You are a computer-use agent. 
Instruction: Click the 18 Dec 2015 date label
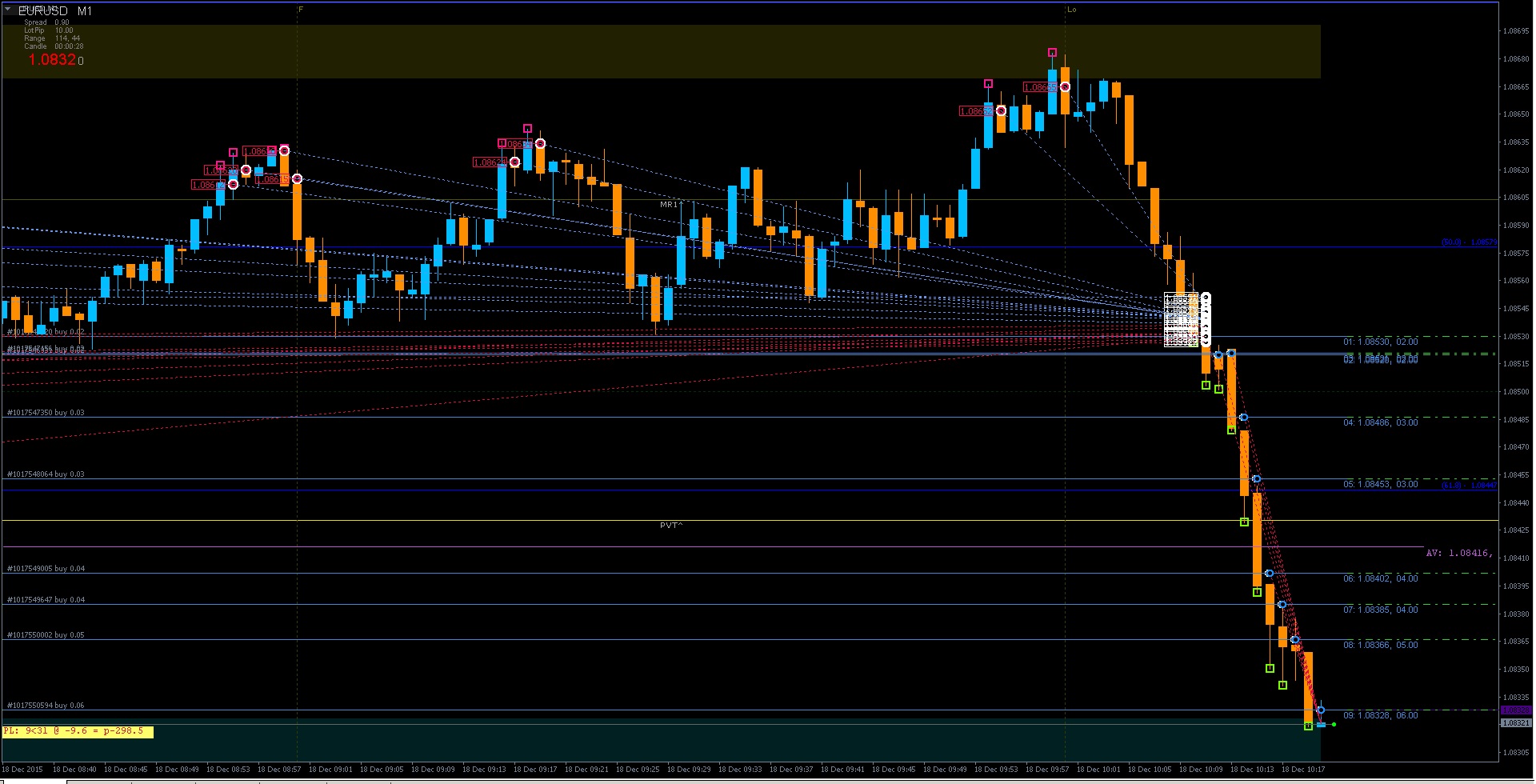click(x=23, y=770)
